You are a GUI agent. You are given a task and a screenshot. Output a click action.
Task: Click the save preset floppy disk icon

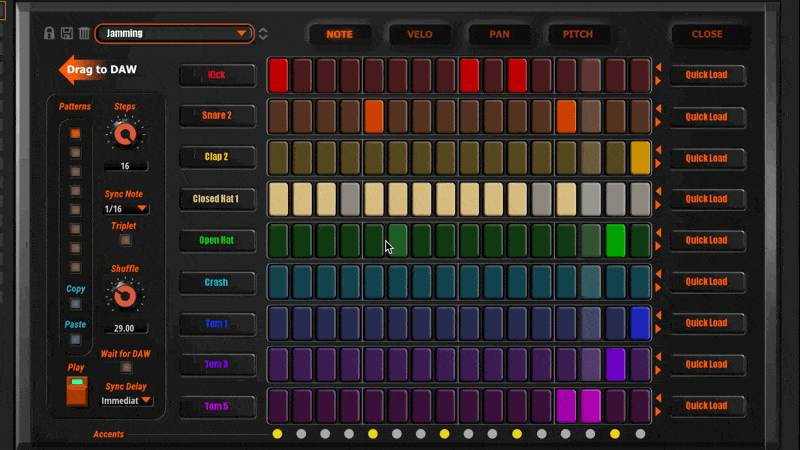point(66,34)
